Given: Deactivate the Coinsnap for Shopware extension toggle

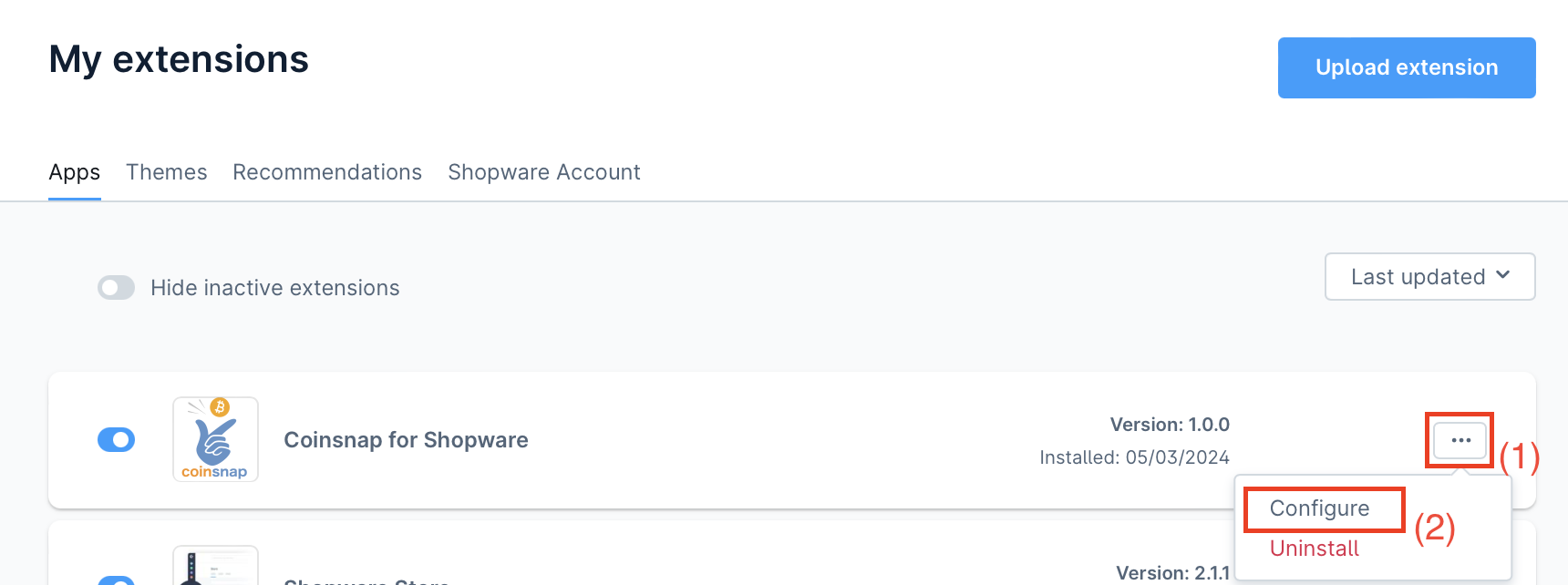Looking at the screenshot, I should [117, 440].
